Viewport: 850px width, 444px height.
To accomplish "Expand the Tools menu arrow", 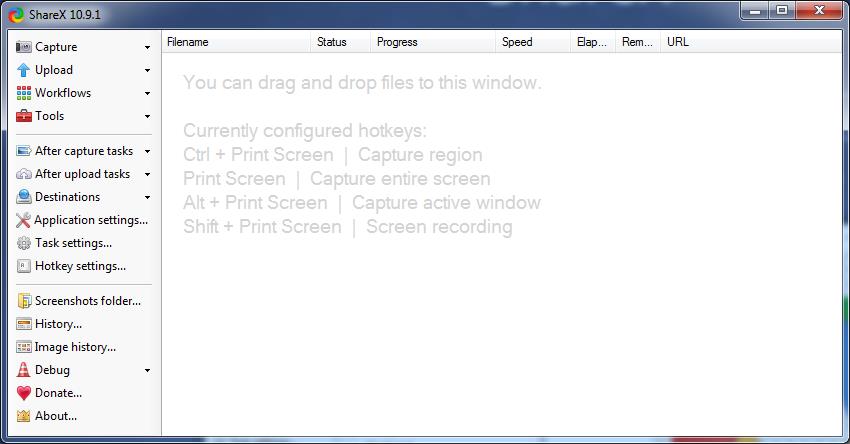I will [x=147, y=117].
